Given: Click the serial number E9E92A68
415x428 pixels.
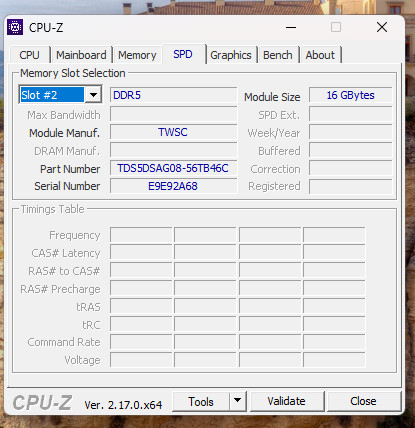Looking at the screenshot, I should click(173, 186).
